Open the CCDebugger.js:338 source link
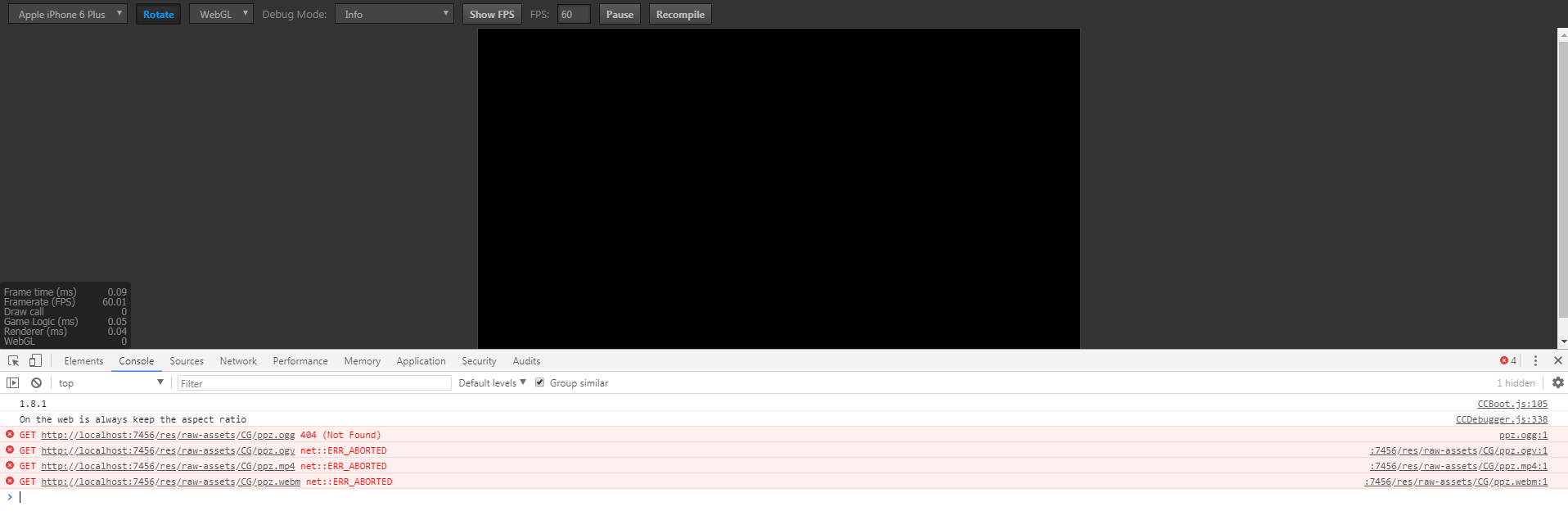The width and height of the screenshot is (1568, 520). click(1502, 419)
